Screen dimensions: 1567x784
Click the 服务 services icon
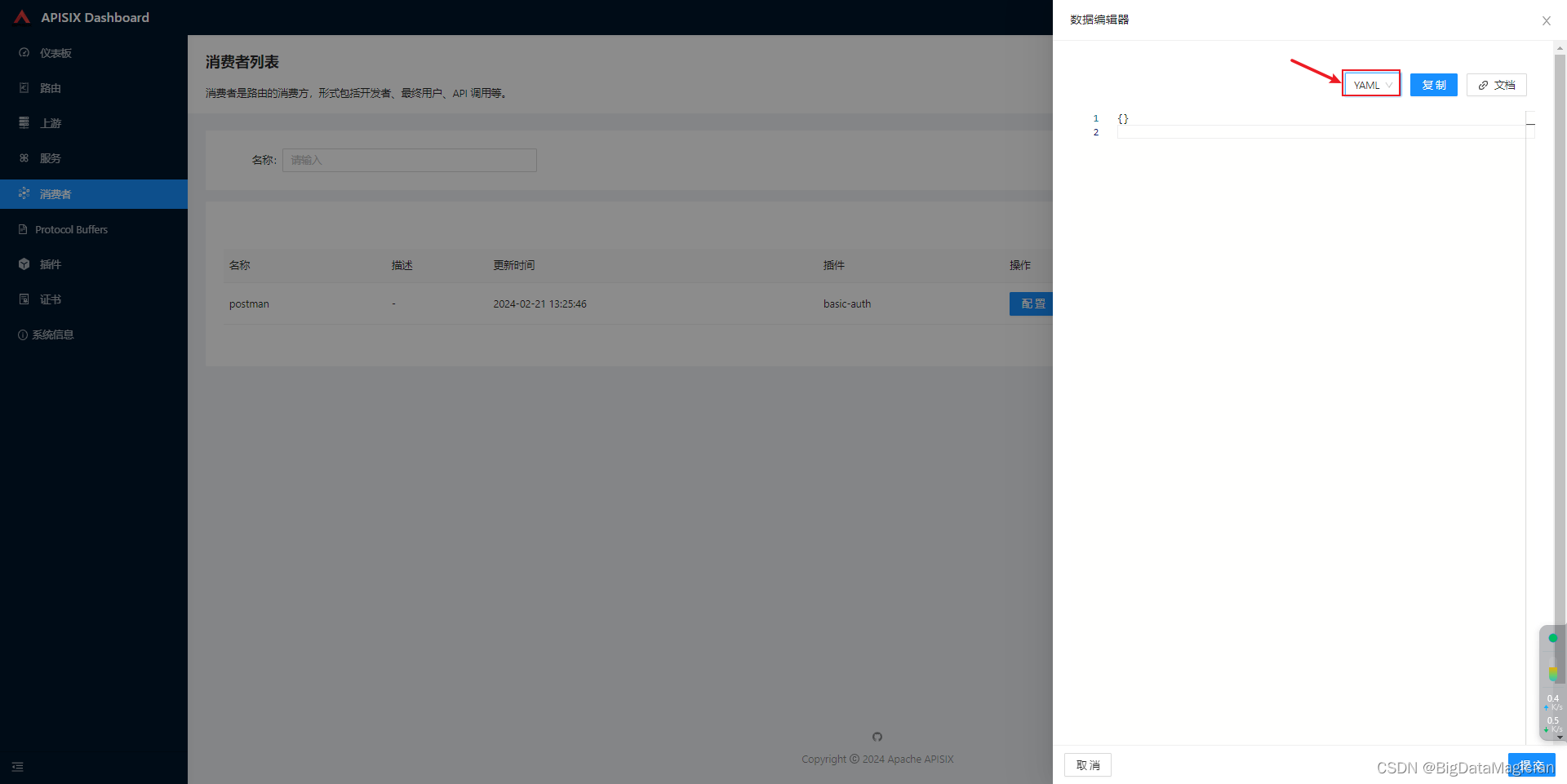click(24, 157)
